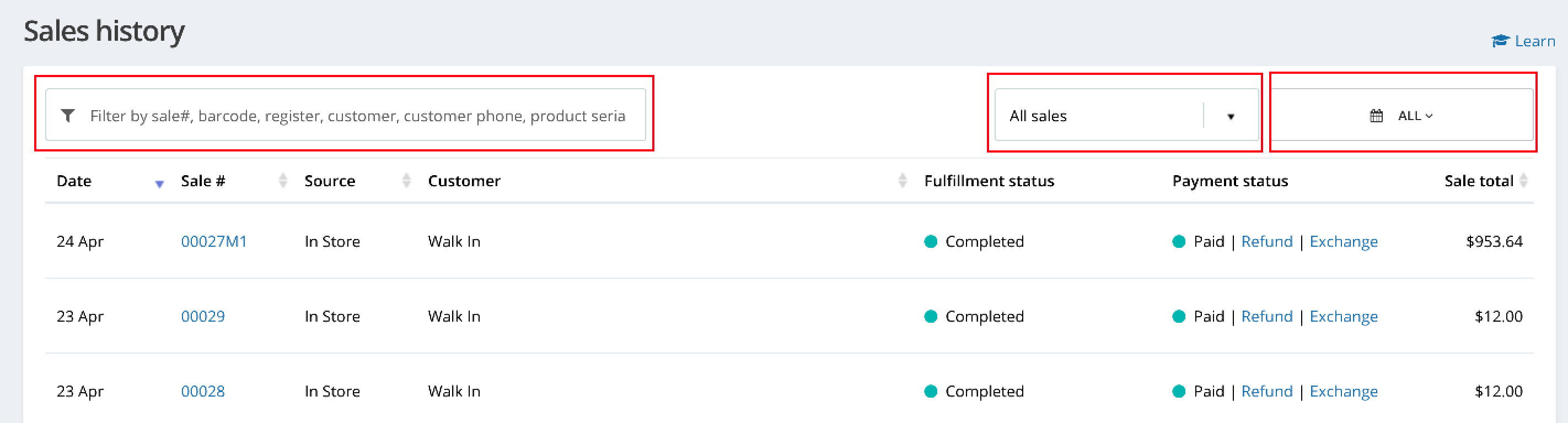
Task: Click the funnel filter icon
Action: tap(68, 116)
